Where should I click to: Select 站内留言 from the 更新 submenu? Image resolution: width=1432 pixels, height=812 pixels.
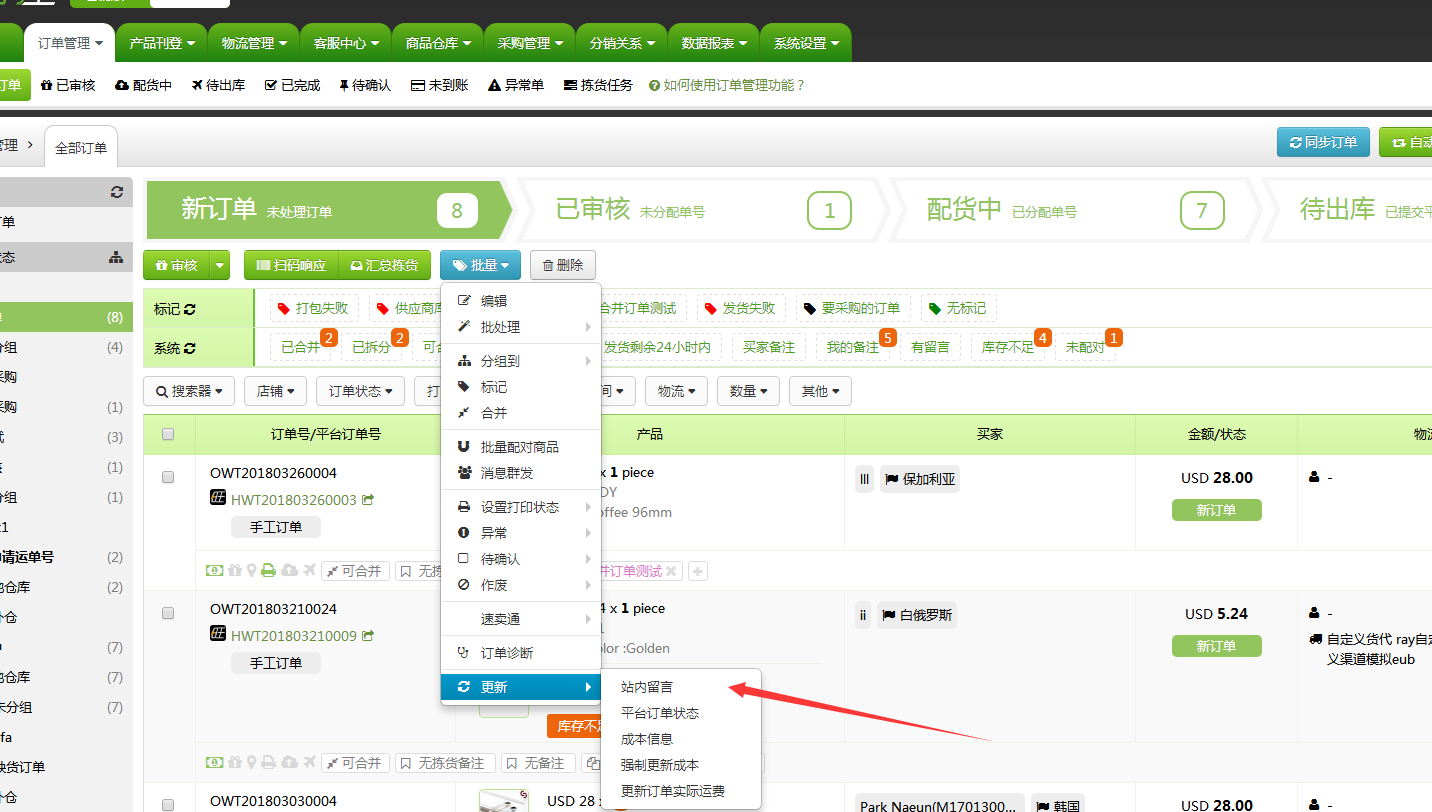[681, 687]
